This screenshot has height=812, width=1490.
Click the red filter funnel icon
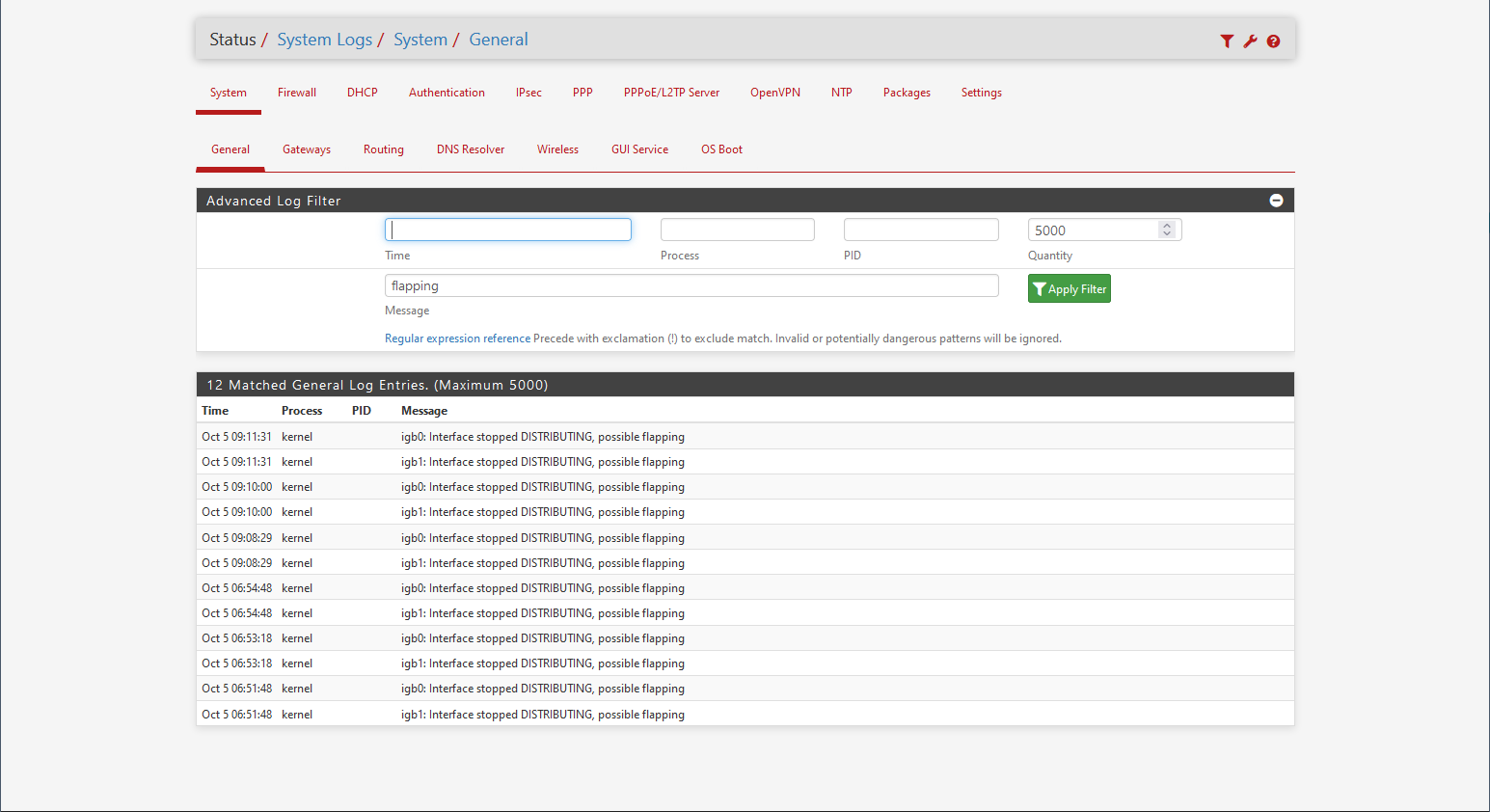coord(1227,41)
